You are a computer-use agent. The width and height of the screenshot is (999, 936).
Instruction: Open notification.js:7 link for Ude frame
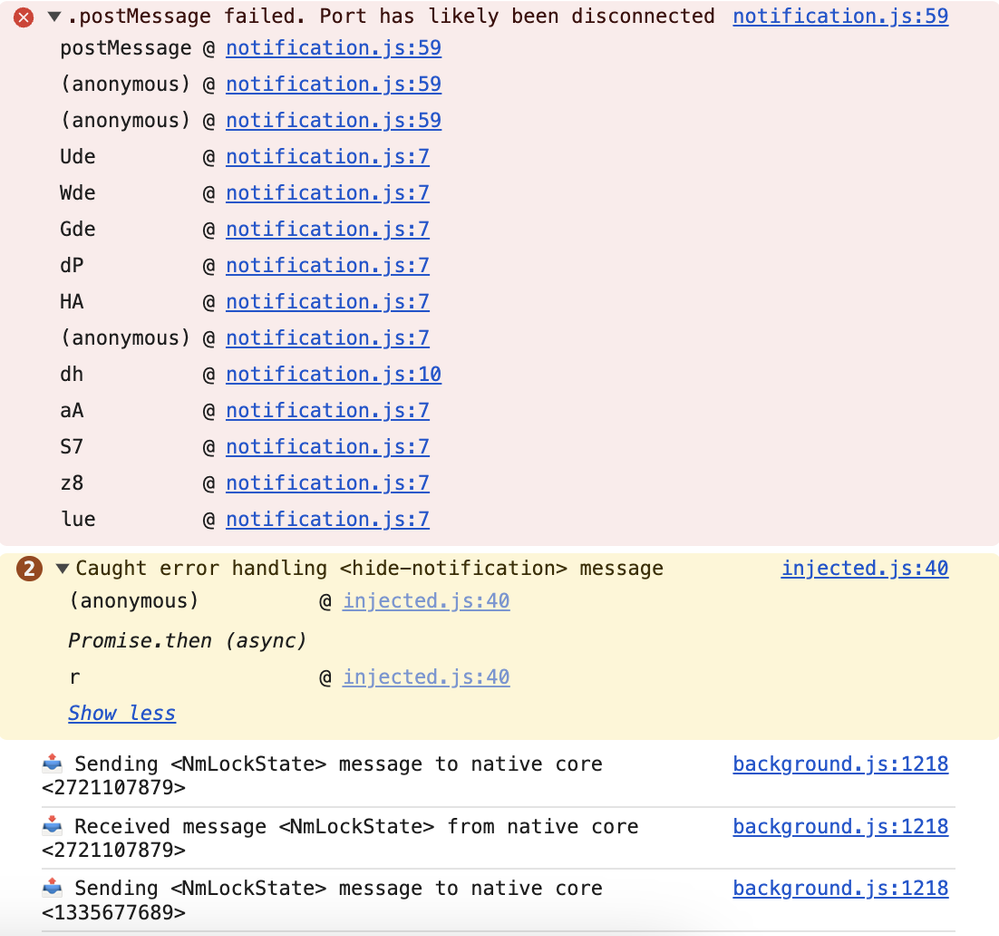pyautogui.click(x=327, y=157)
